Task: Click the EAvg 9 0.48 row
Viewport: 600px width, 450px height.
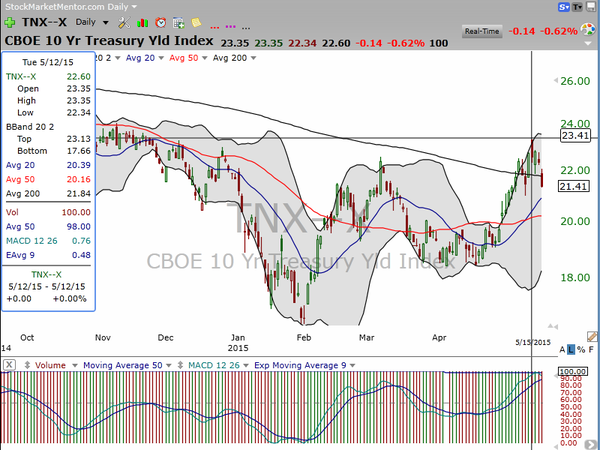Action: pos(48,255)
